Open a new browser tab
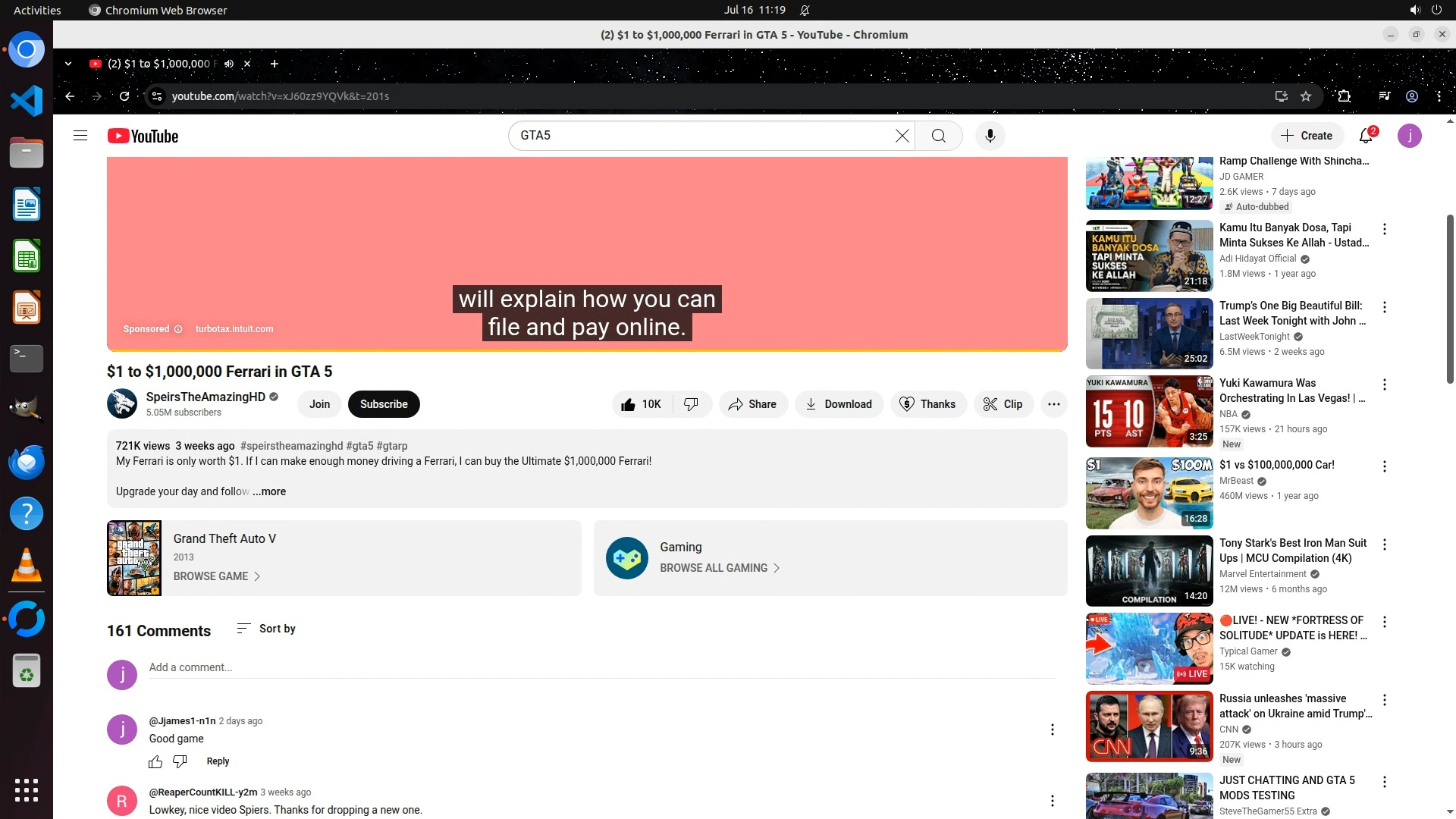1456x819 pixels. pos(275,64)
